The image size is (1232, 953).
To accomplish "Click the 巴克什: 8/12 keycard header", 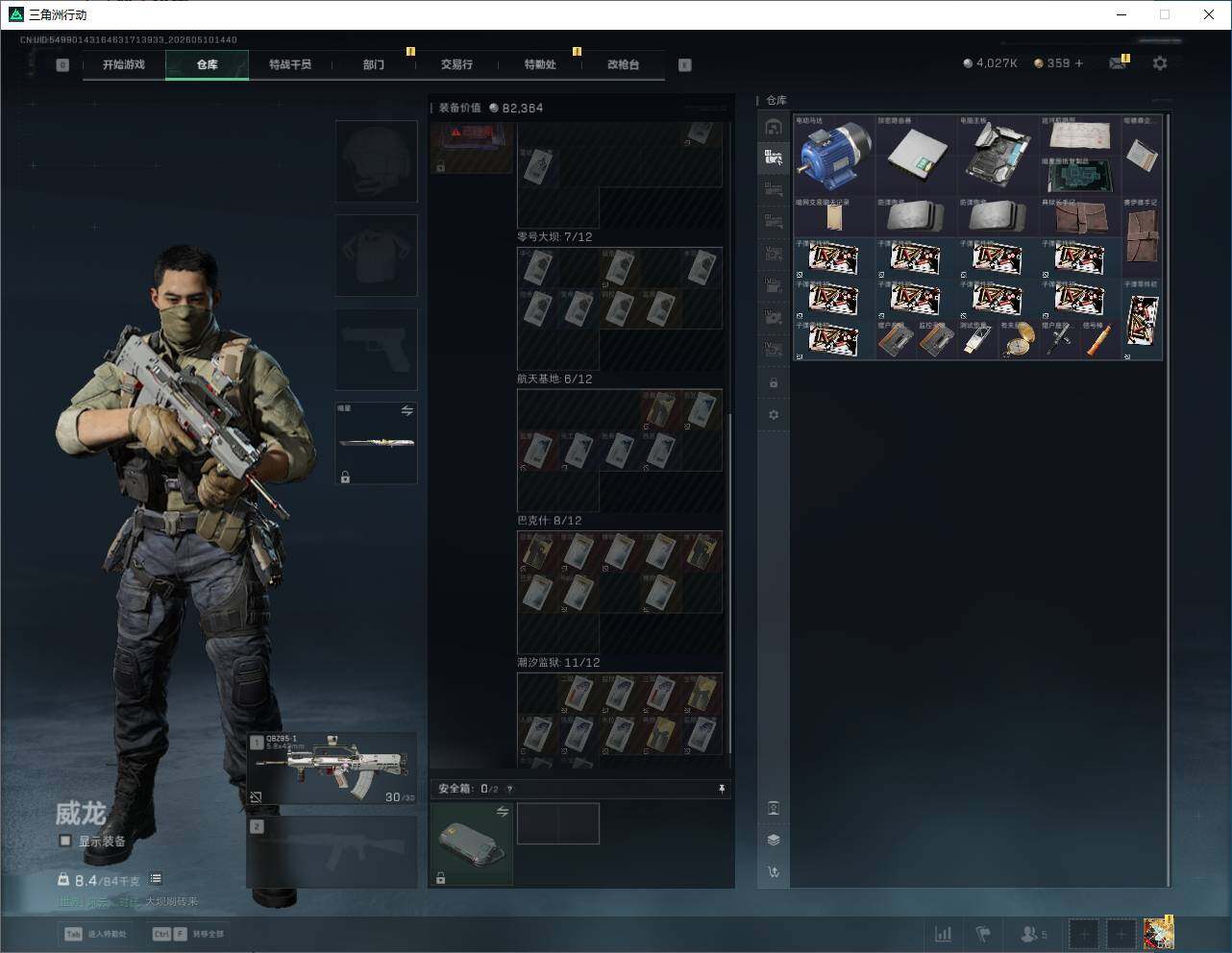I will pyautogui.click(x=550, y=521).
